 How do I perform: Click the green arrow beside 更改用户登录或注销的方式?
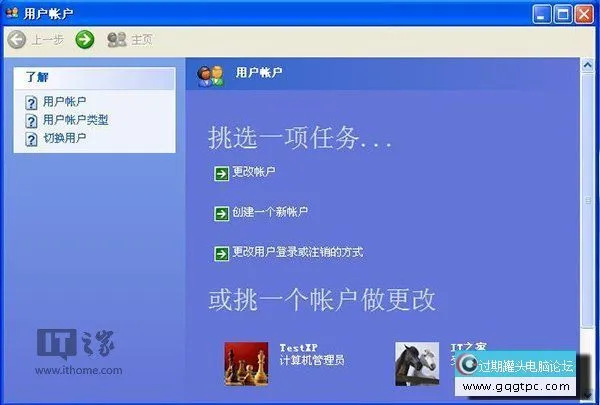(x=221, y=253)
